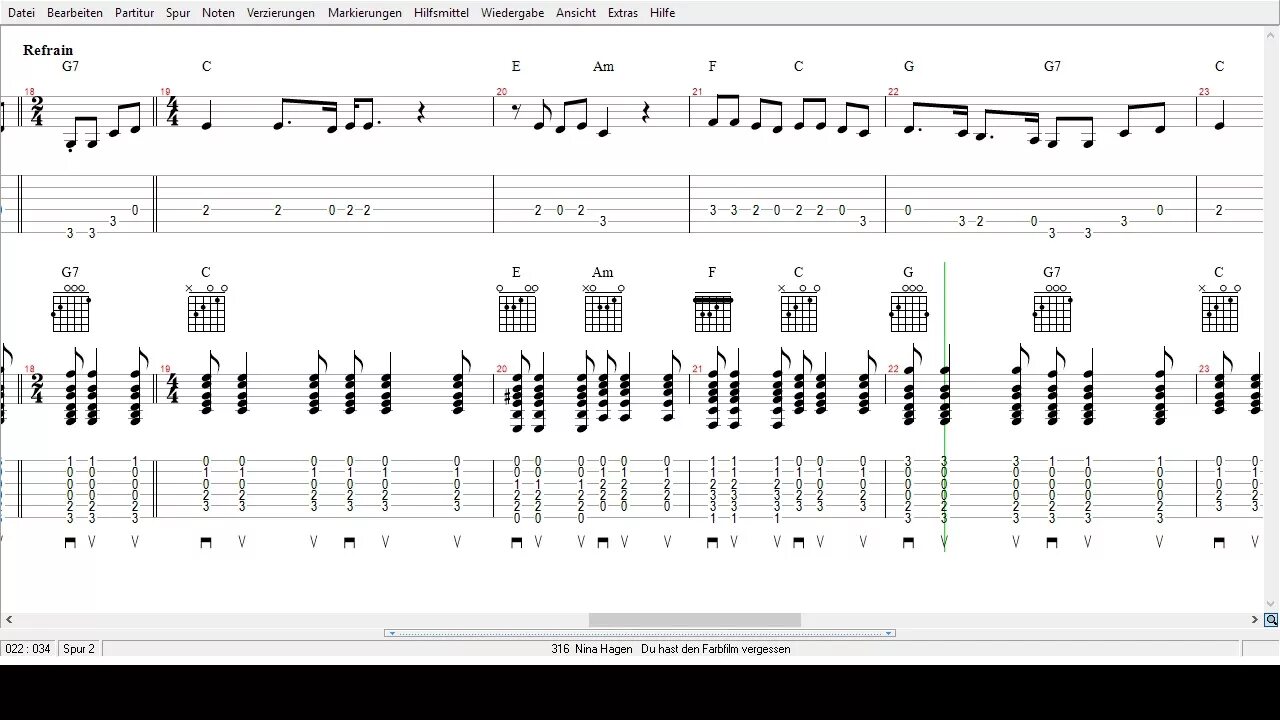Screen dimensions: 1280x720
Task: Select the G7 chord diagram in measure 18
Action: [x=71, y=309]
